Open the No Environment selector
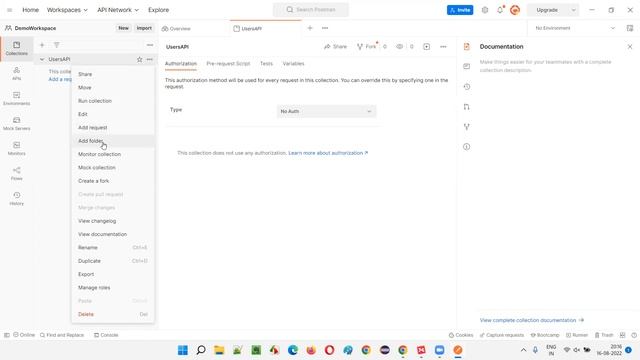This screenshot has height=360, width=640. coord(575,28)
